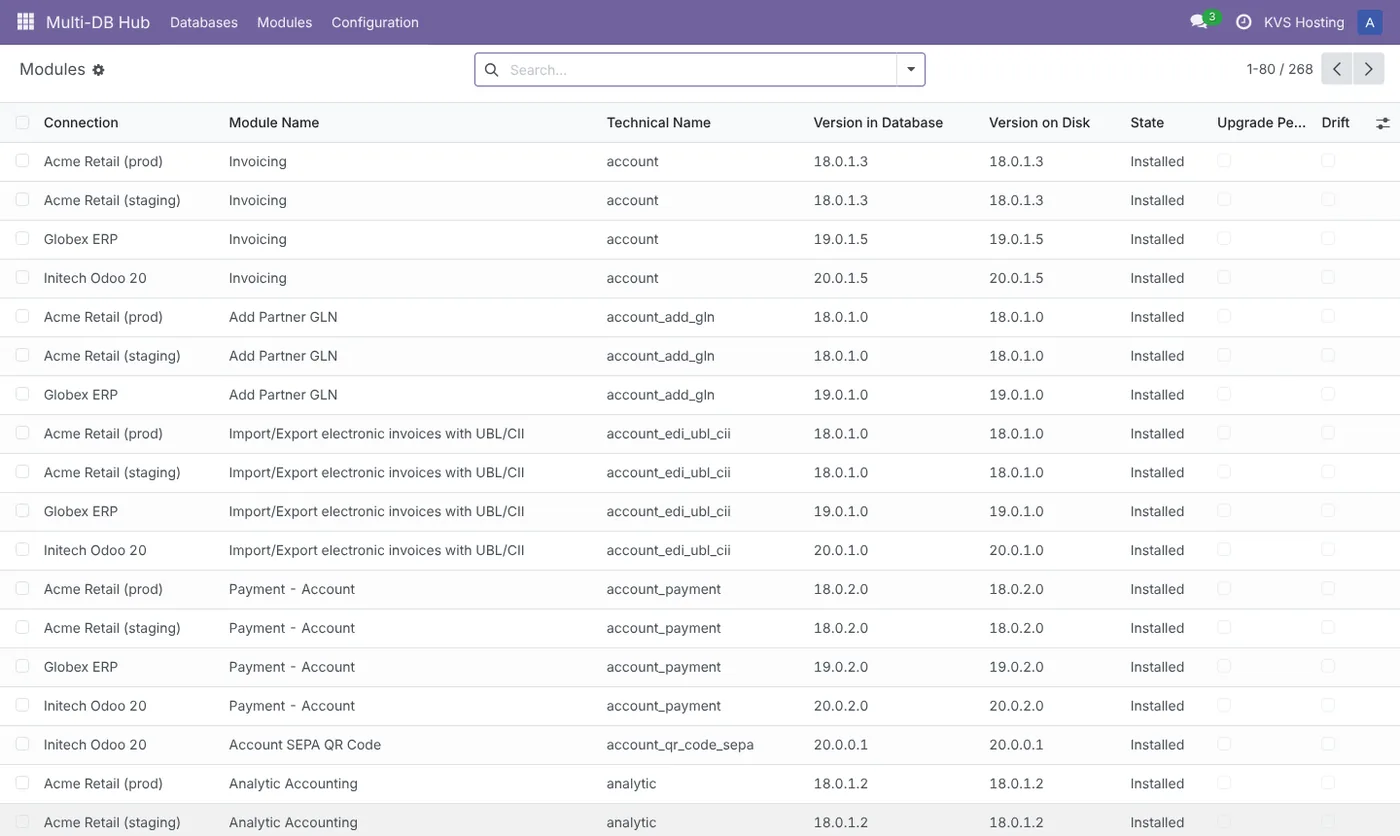Click the user avatar icon A
1400x836 pixels.
pyautogui.click(x=1370, y=22)
